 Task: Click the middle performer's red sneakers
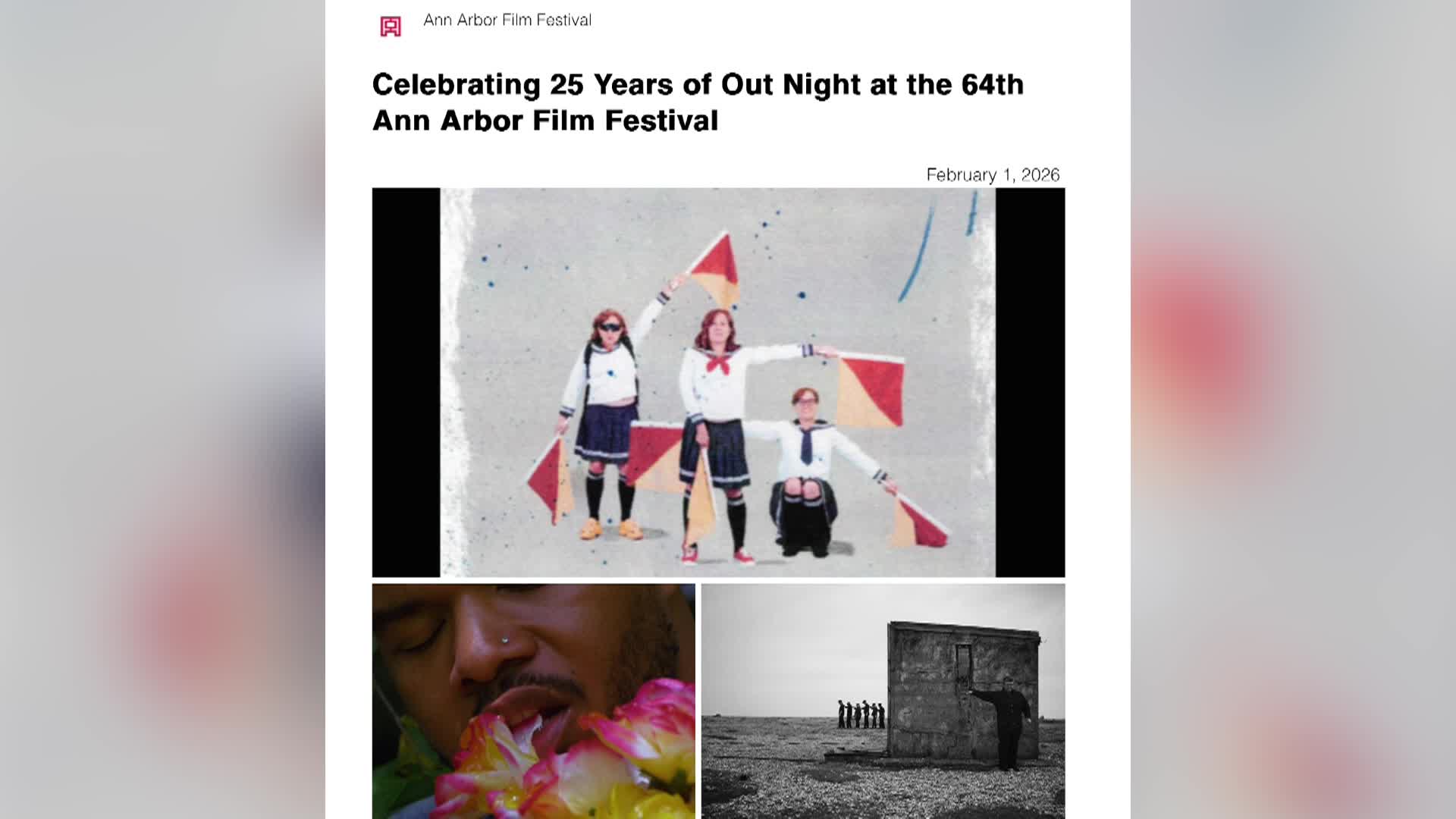pos(717,555)
